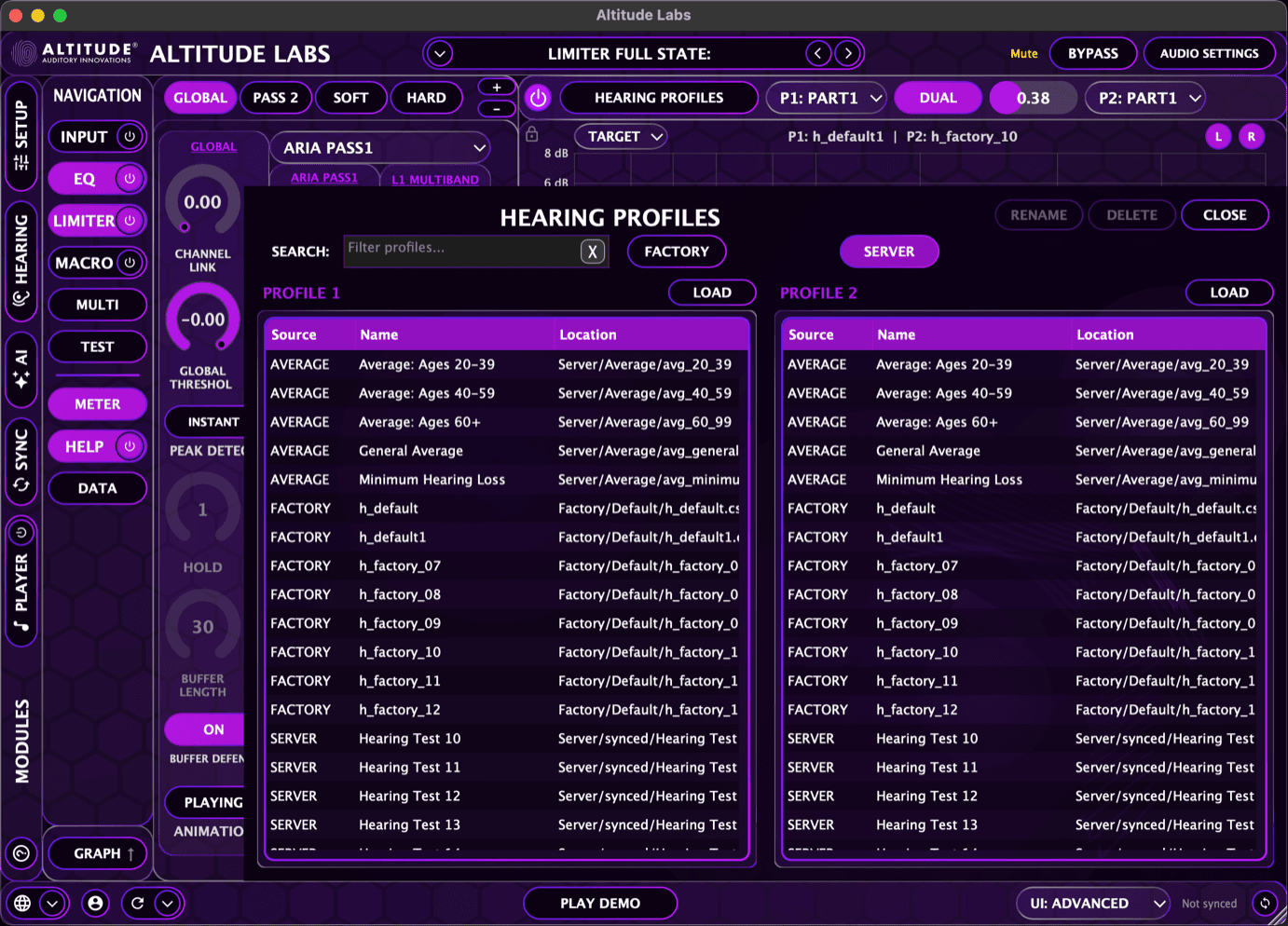Adjust the GLOBAL THRESHOLD knob
The width and height of the screenshot is (1288, 926).
coord(201,319)
